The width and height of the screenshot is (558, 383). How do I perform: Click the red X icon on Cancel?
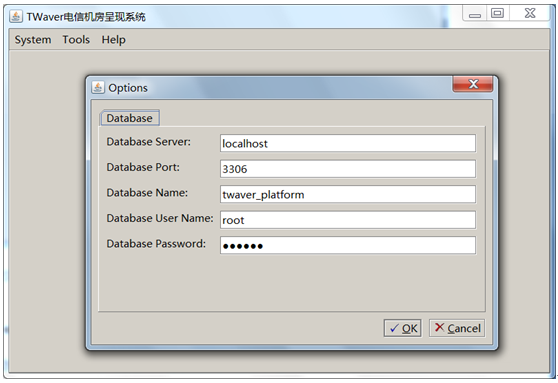point(439,327)
